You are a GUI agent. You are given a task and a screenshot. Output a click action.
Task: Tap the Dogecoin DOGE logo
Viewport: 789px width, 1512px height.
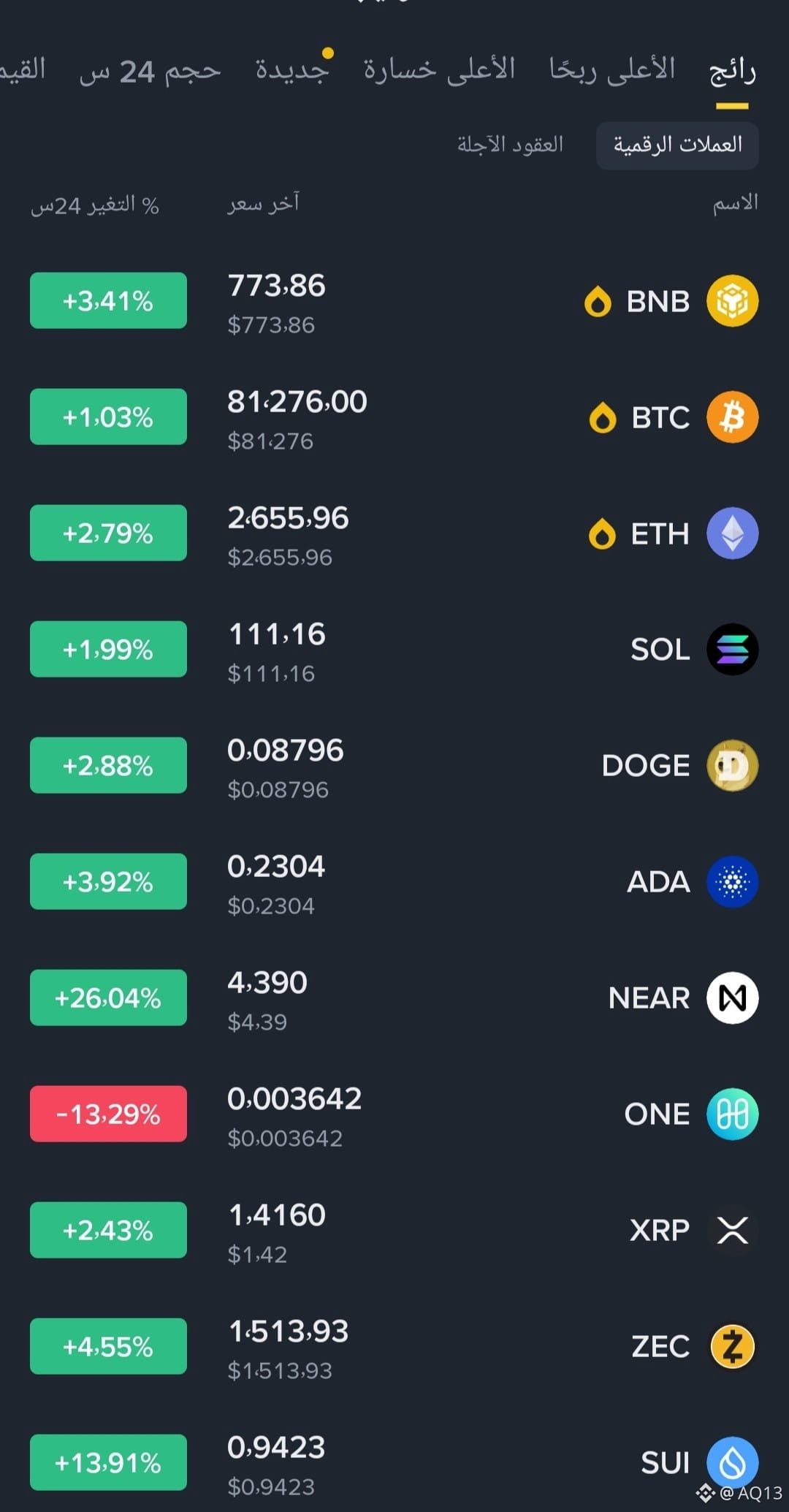coord(732,766)
